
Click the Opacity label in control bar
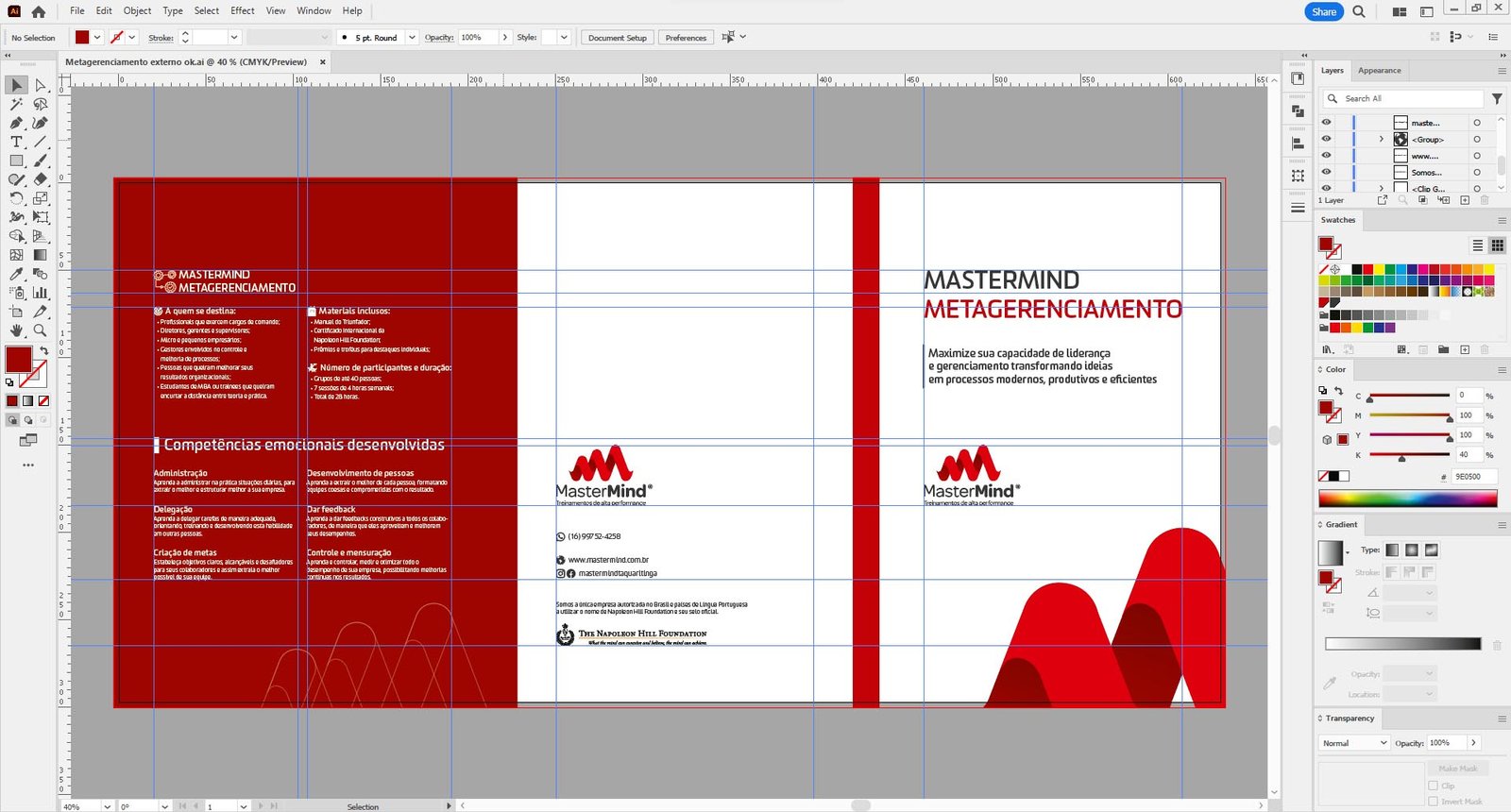[x=439, y=38]
